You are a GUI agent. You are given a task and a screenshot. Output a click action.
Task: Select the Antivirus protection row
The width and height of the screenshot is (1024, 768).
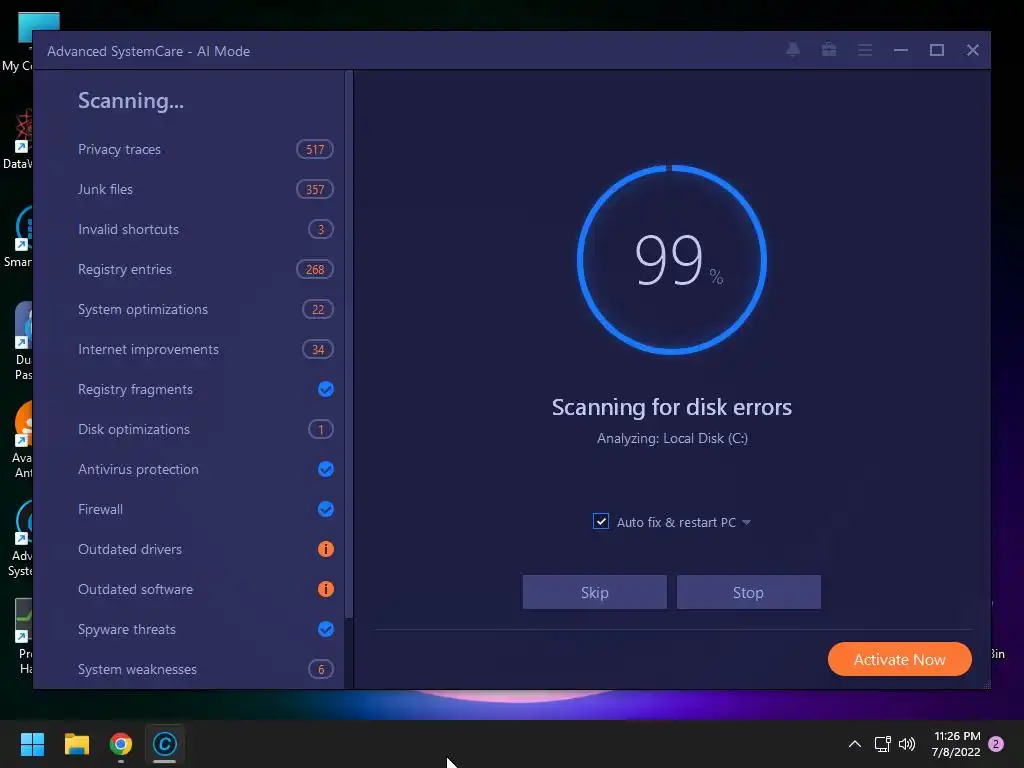tap(206, 469)
